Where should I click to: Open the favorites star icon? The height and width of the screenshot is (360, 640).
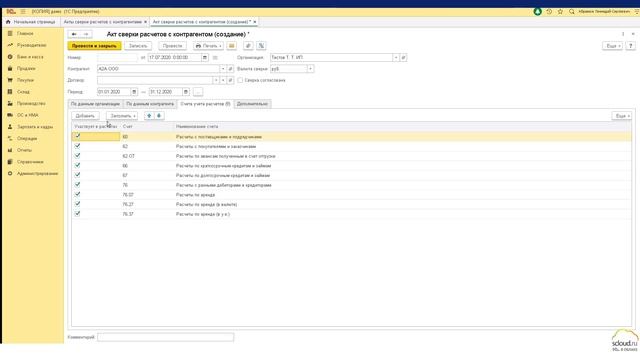560,11
